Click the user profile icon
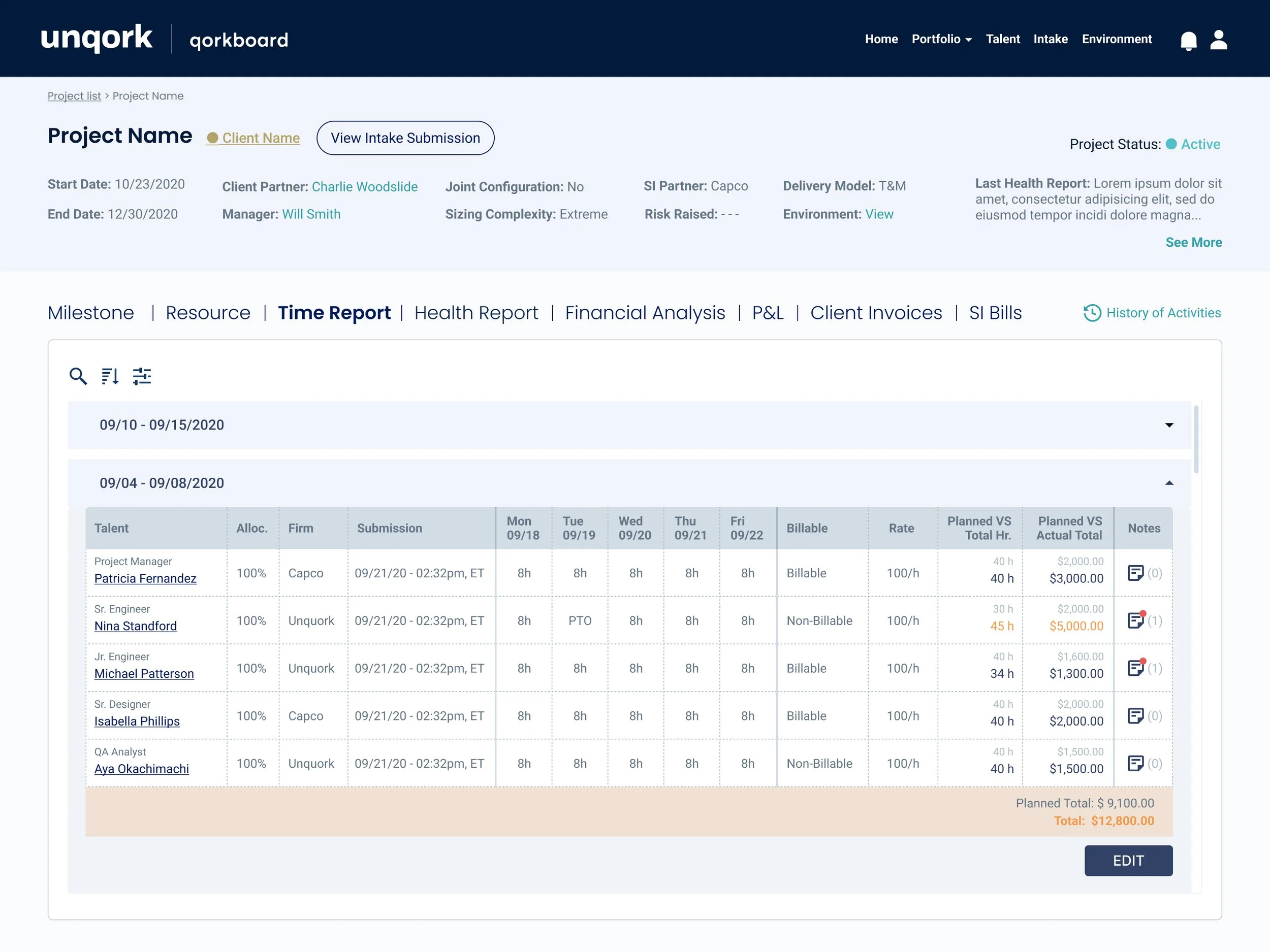The height and width of the screenshot is (952, 1270). pos(1218,40)
